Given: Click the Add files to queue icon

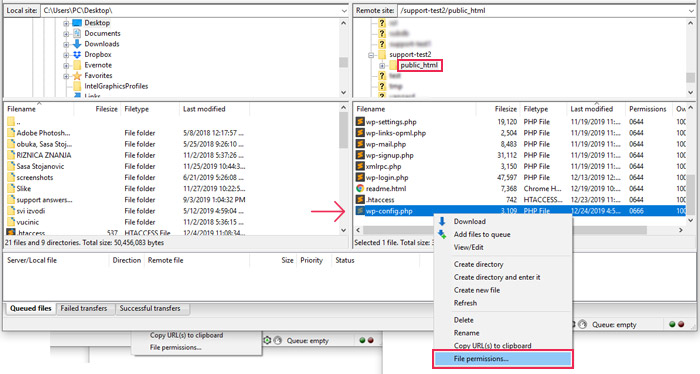Looking at the screenshot, I should point(442,234).
